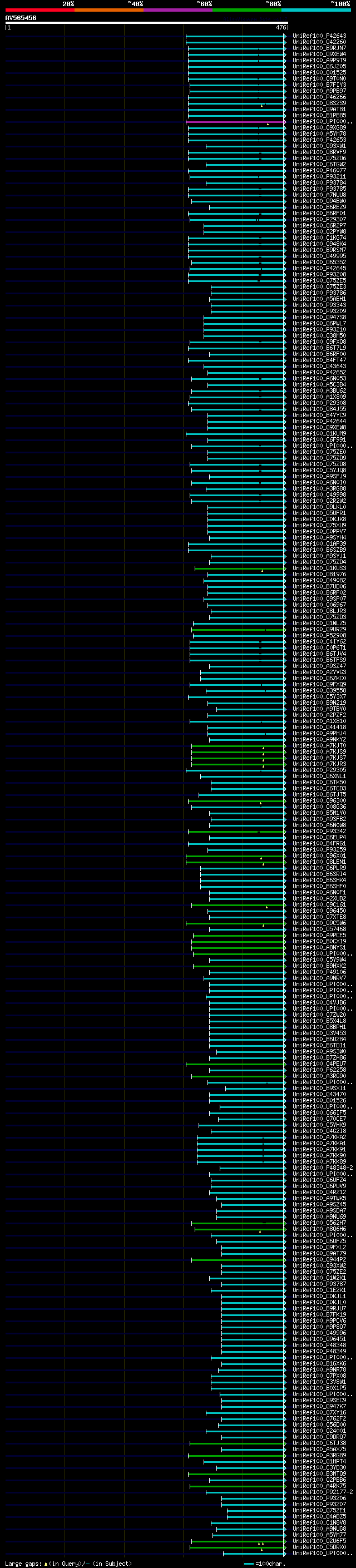
Task: Click the purple ~60% identity legend segment
Action: pos(179,10)
